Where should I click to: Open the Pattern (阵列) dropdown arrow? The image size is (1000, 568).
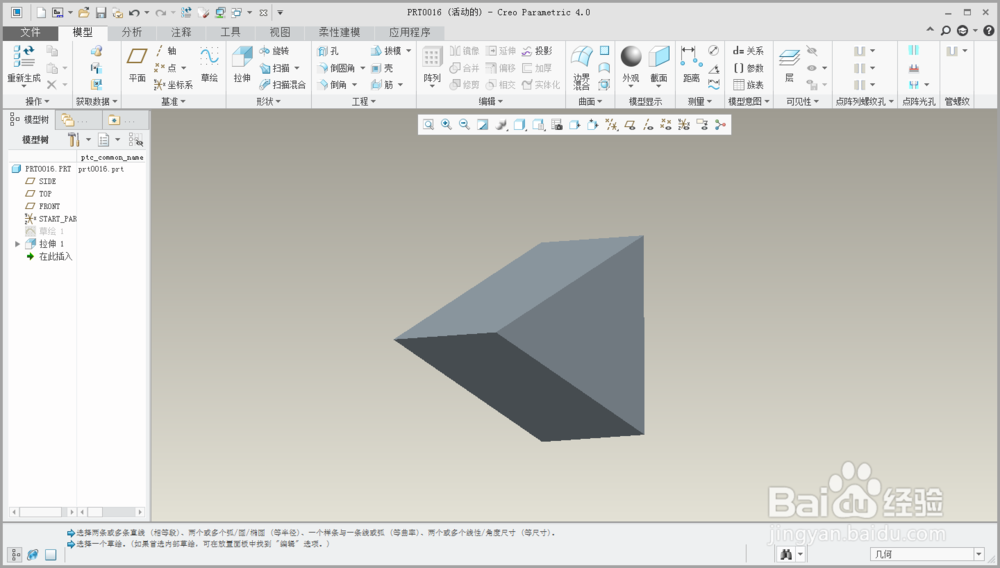pos(432,87)
